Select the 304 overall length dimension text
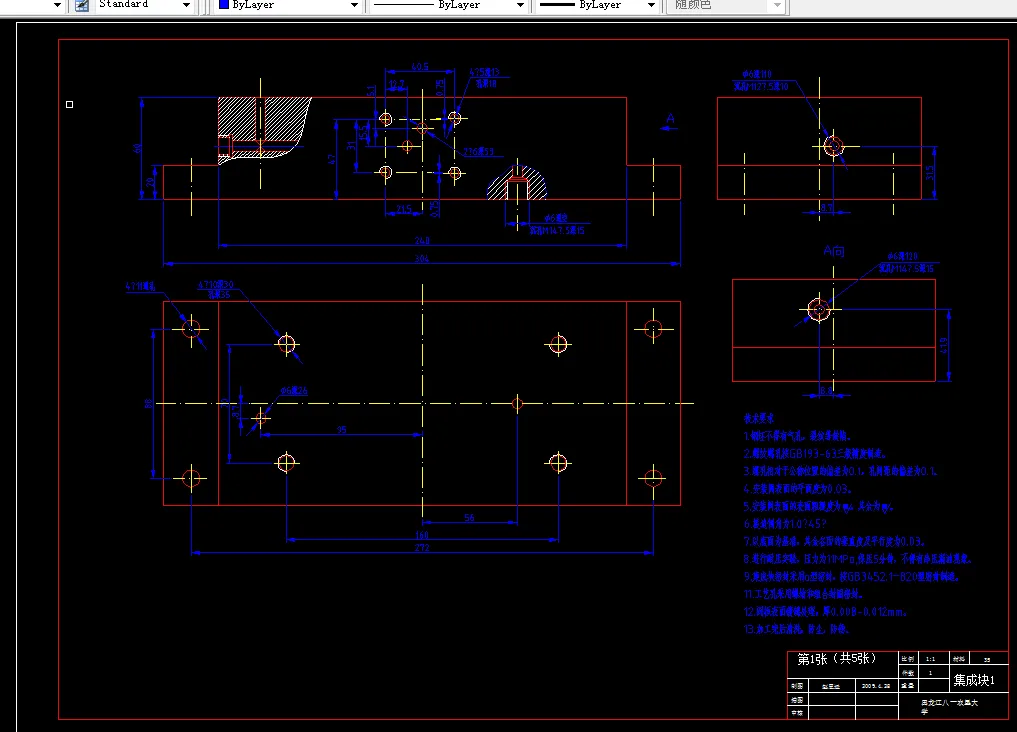This screenshot has width=1017, height=732. pos(422,259)
